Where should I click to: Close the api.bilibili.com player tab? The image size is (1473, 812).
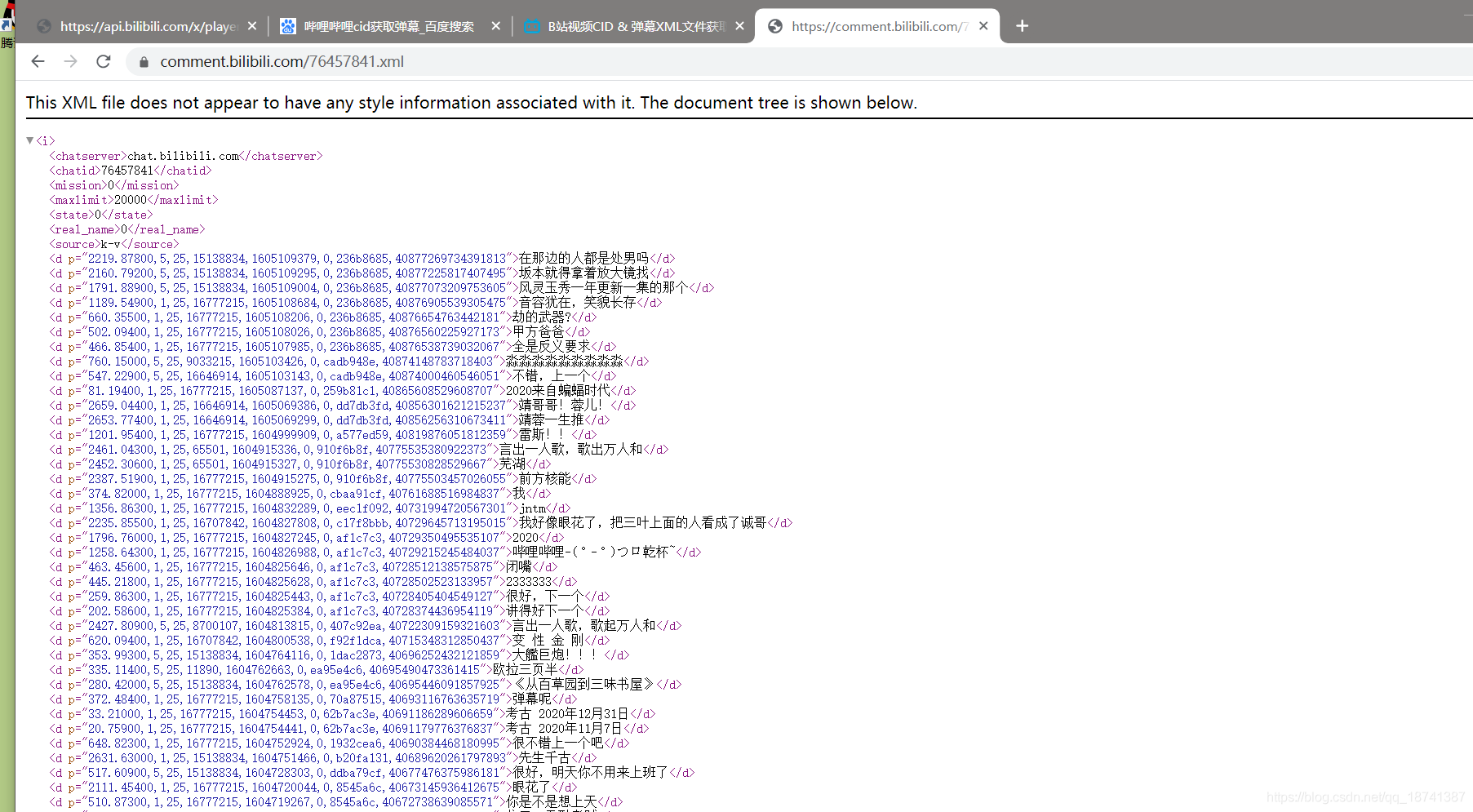tap(252, 26)
